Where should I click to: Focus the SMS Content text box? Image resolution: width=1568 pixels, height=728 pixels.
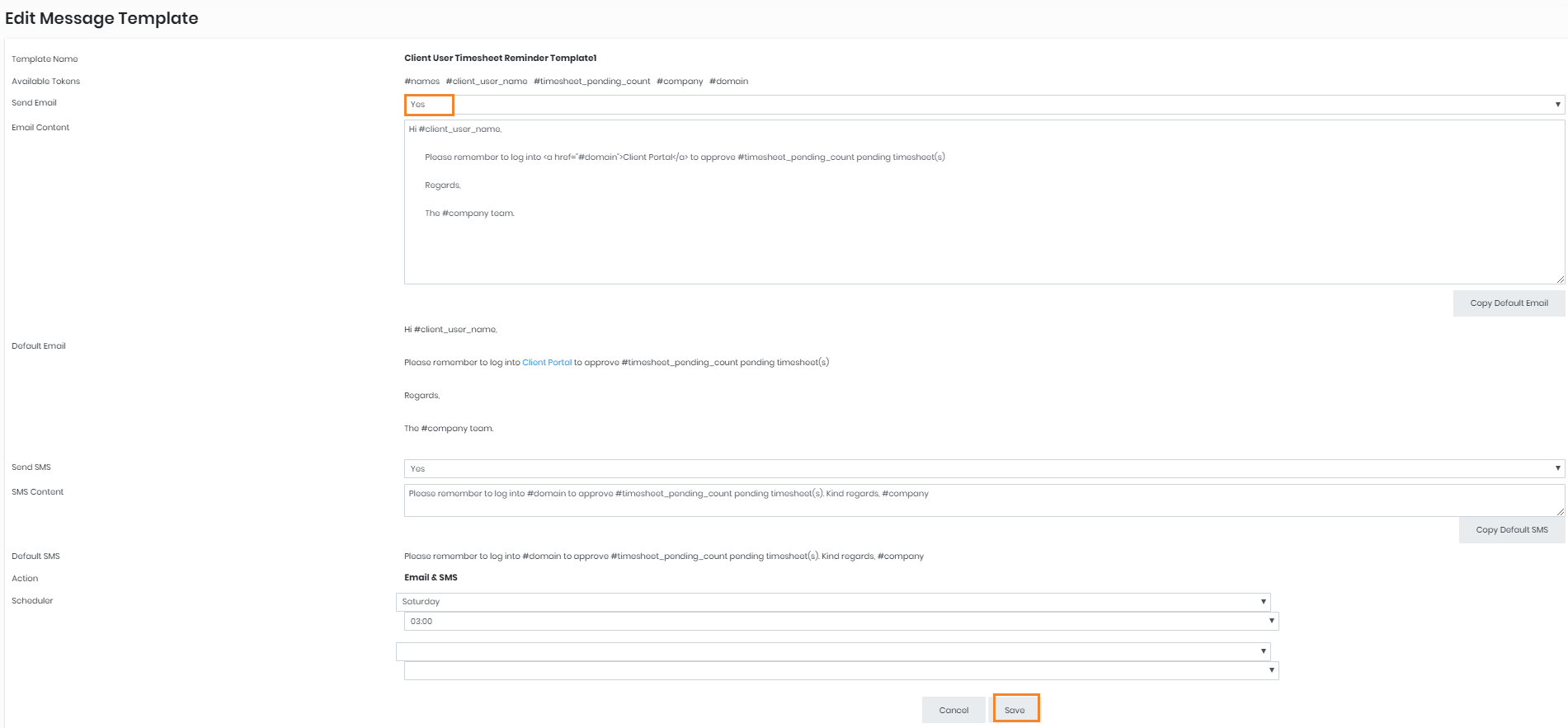(983, 500)
